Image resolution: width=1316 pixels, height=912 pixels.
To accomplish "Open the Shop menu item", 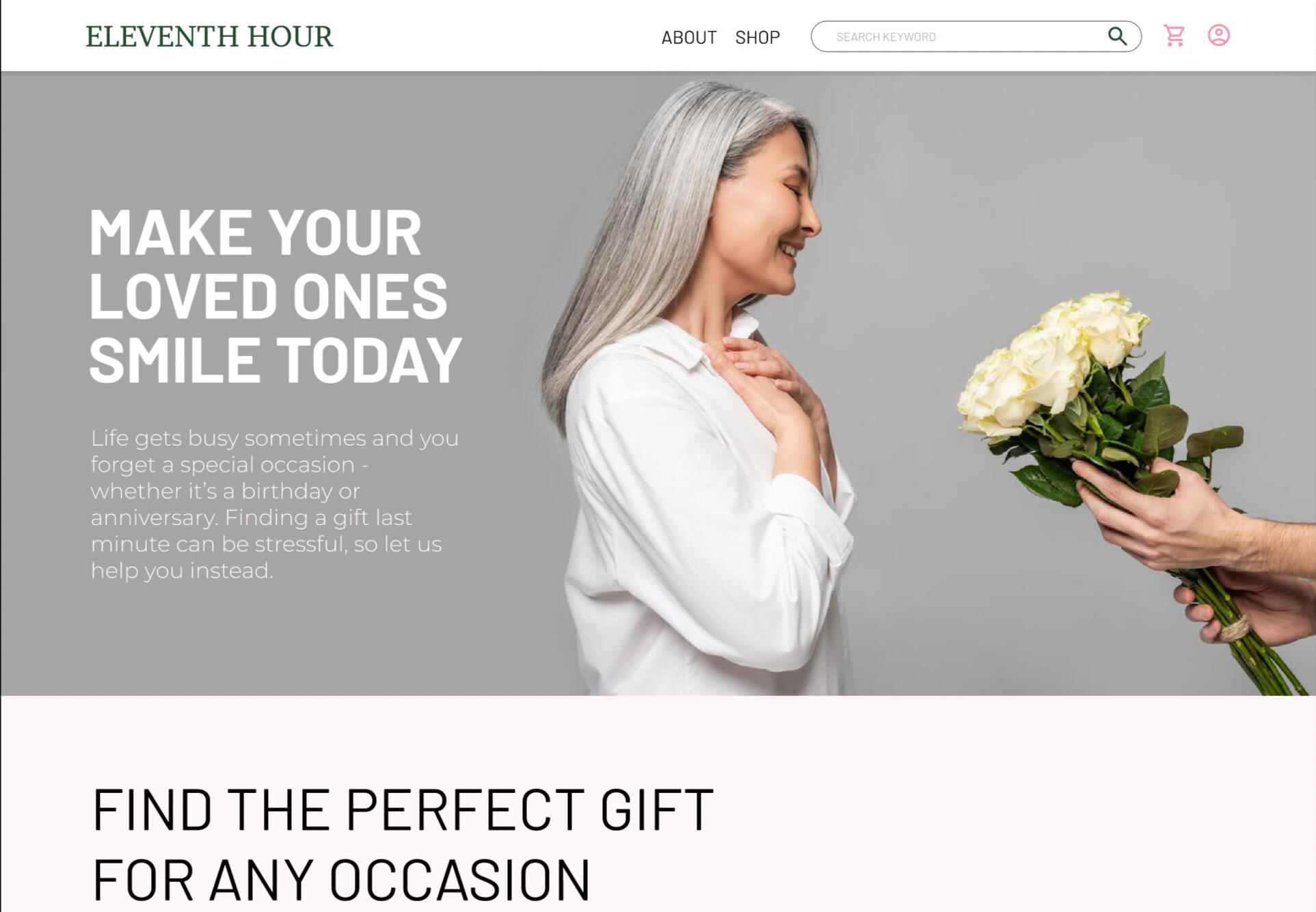I will pyautogui.click(x=757, y=38).
